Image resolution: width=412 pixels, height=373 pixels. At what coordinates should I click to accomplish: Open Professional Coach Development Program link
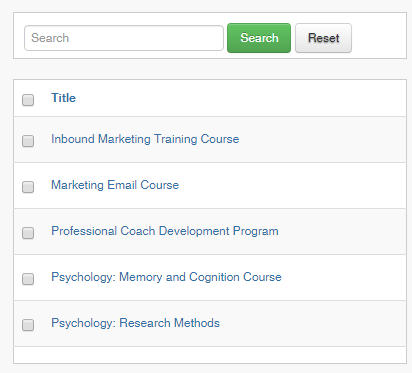pos(165,231)
